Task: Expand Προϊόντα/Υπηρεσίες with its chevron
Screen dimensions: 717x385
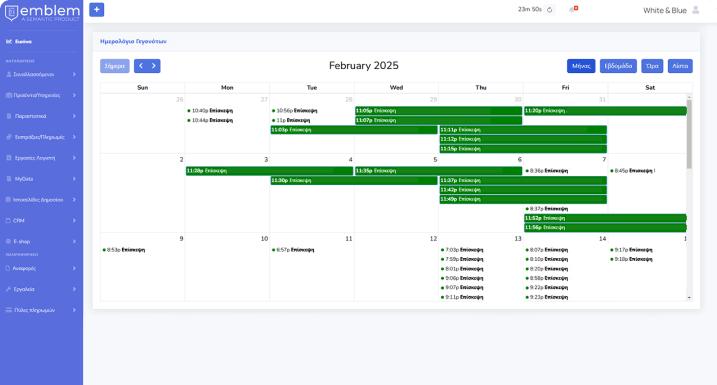Action: pyautogui.click(x=74, y=95)
